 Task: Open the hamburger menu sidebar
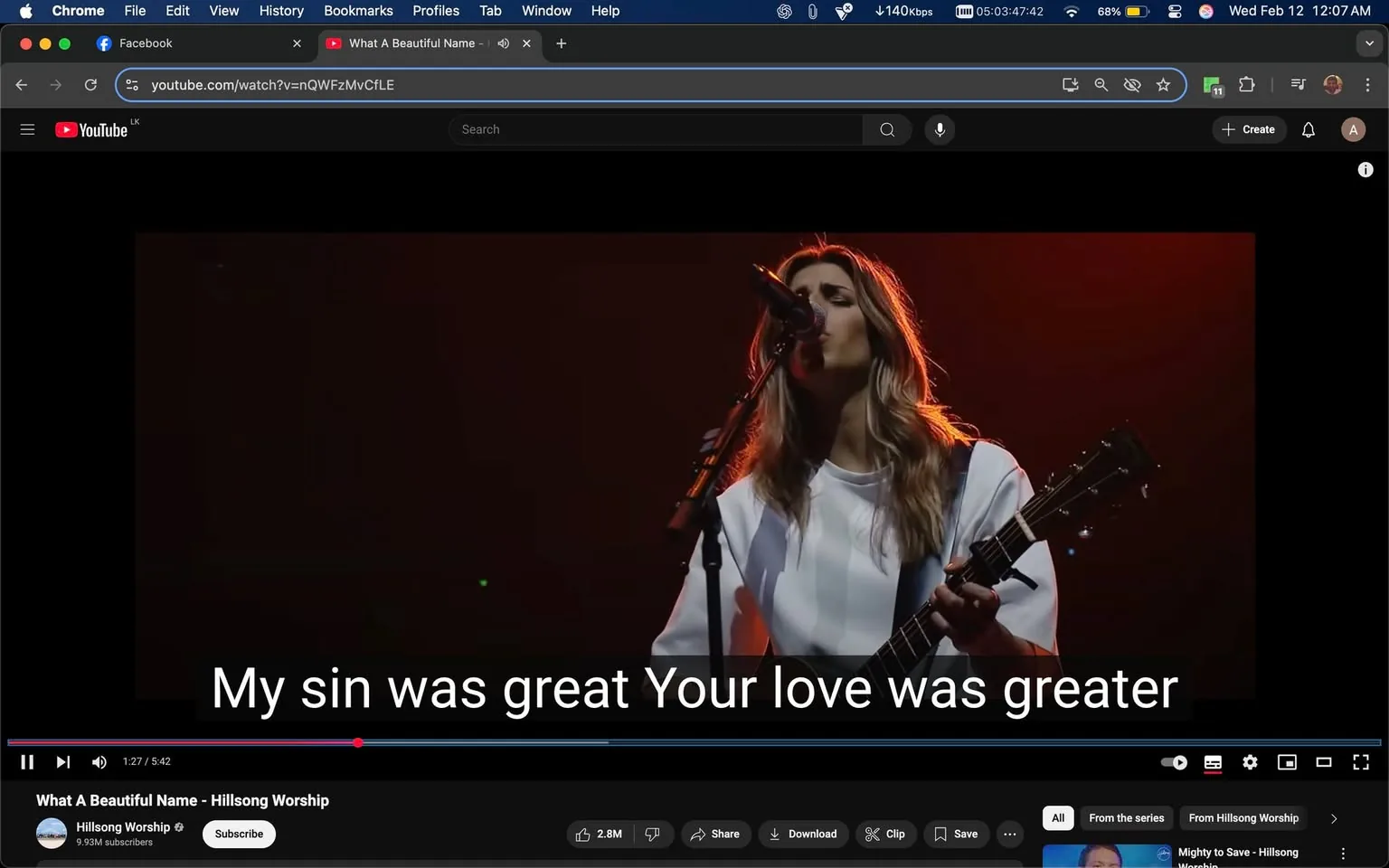click(27, 128)
